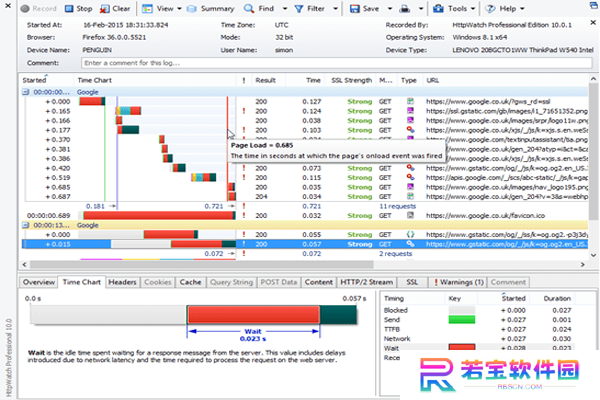Open the Save dropdown arrow
Image resolution: width=600 pixels, height=400 pixels.
[390, 8]
